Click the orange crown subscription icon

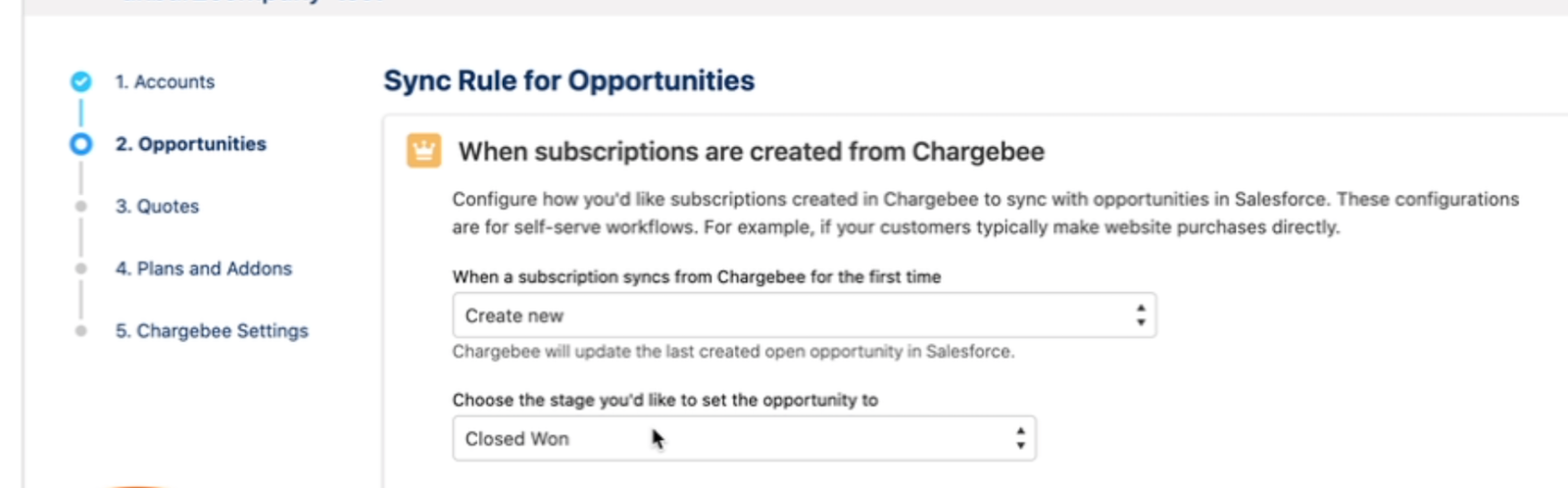[x=423, y=151]
